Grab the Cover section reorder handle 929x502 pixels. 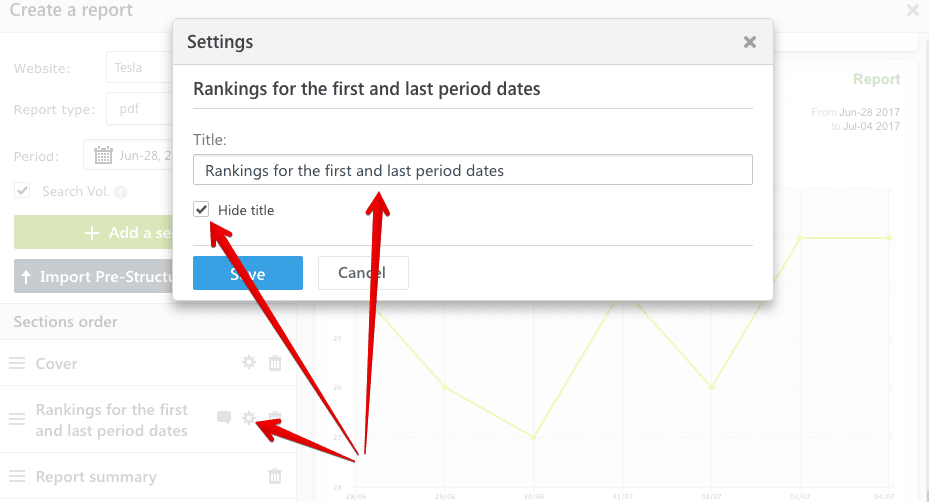(17, 363)
